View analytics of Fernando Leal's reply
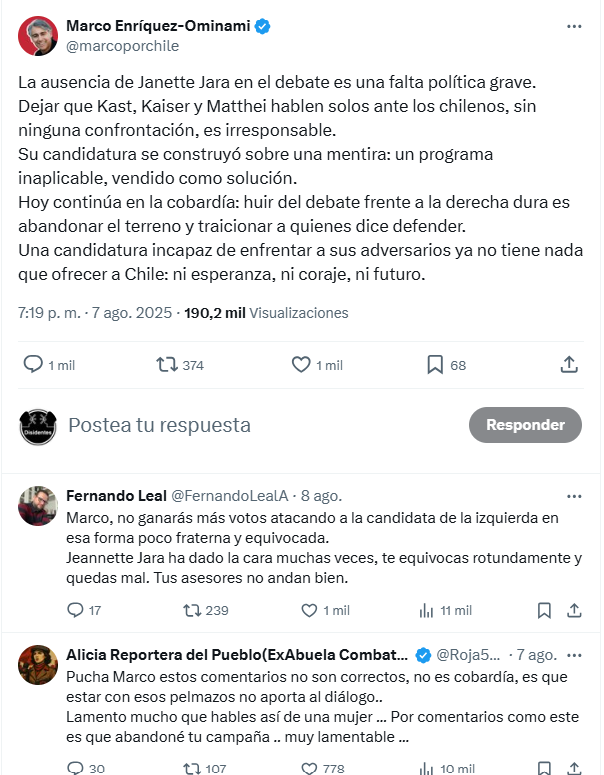The image size is (604, 775). coord(427,610)
